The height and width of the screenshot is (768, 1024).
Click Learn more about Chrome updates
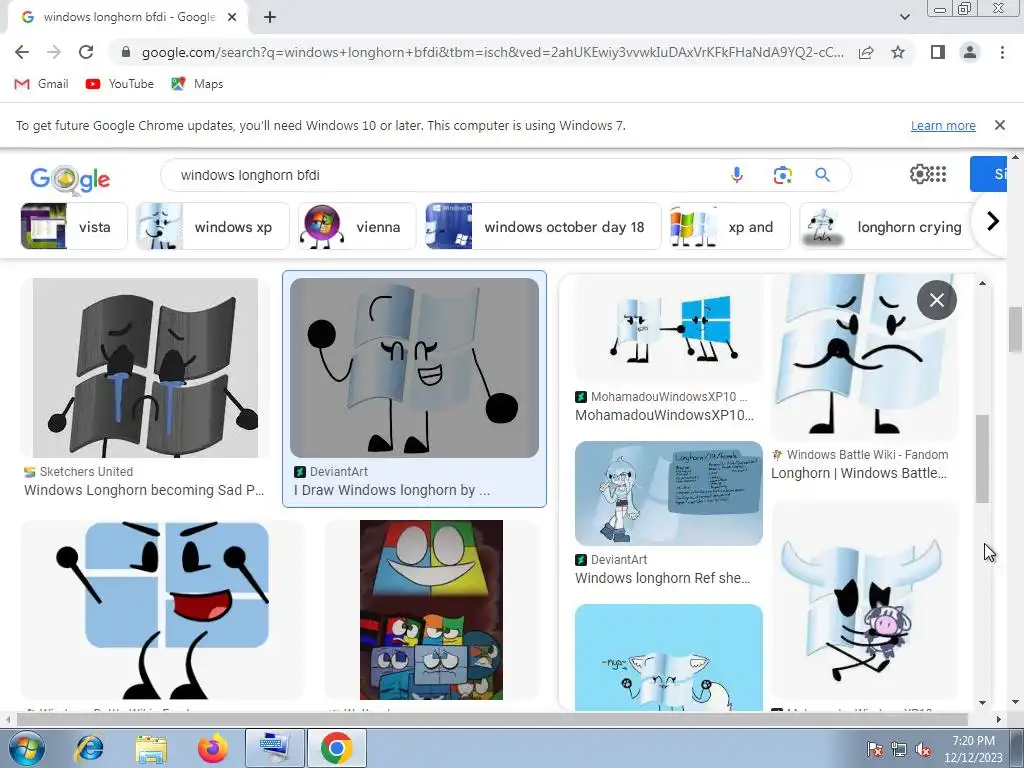pos(943,125)
